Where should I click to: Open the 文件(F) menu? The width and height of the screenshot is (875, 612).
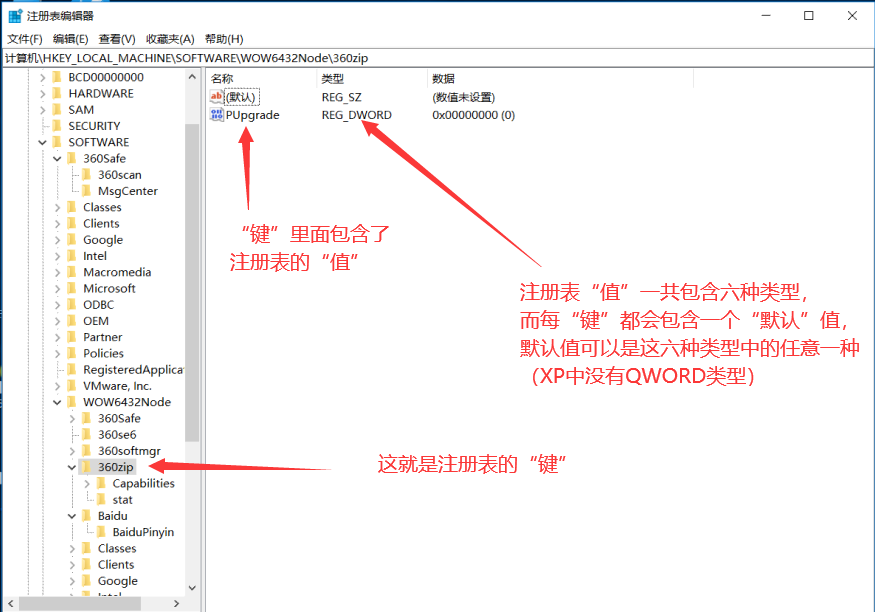point(25,39)
